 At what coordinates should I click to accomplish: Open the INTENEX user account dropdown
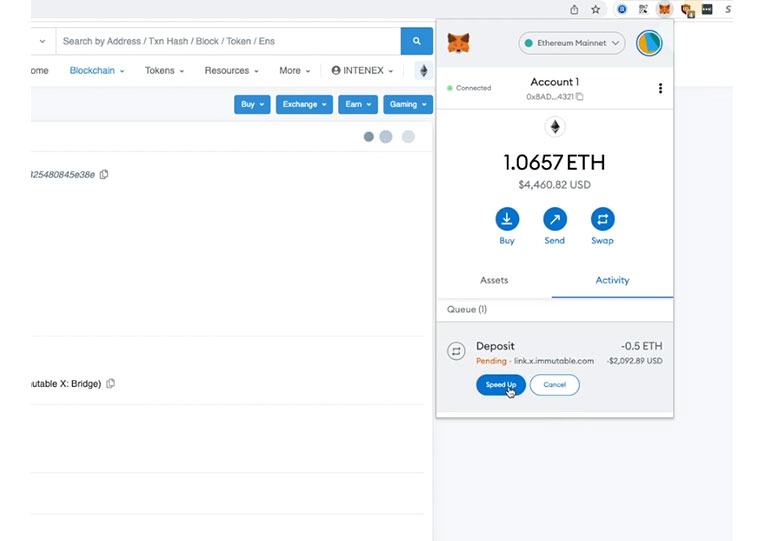tap(362, 71)
